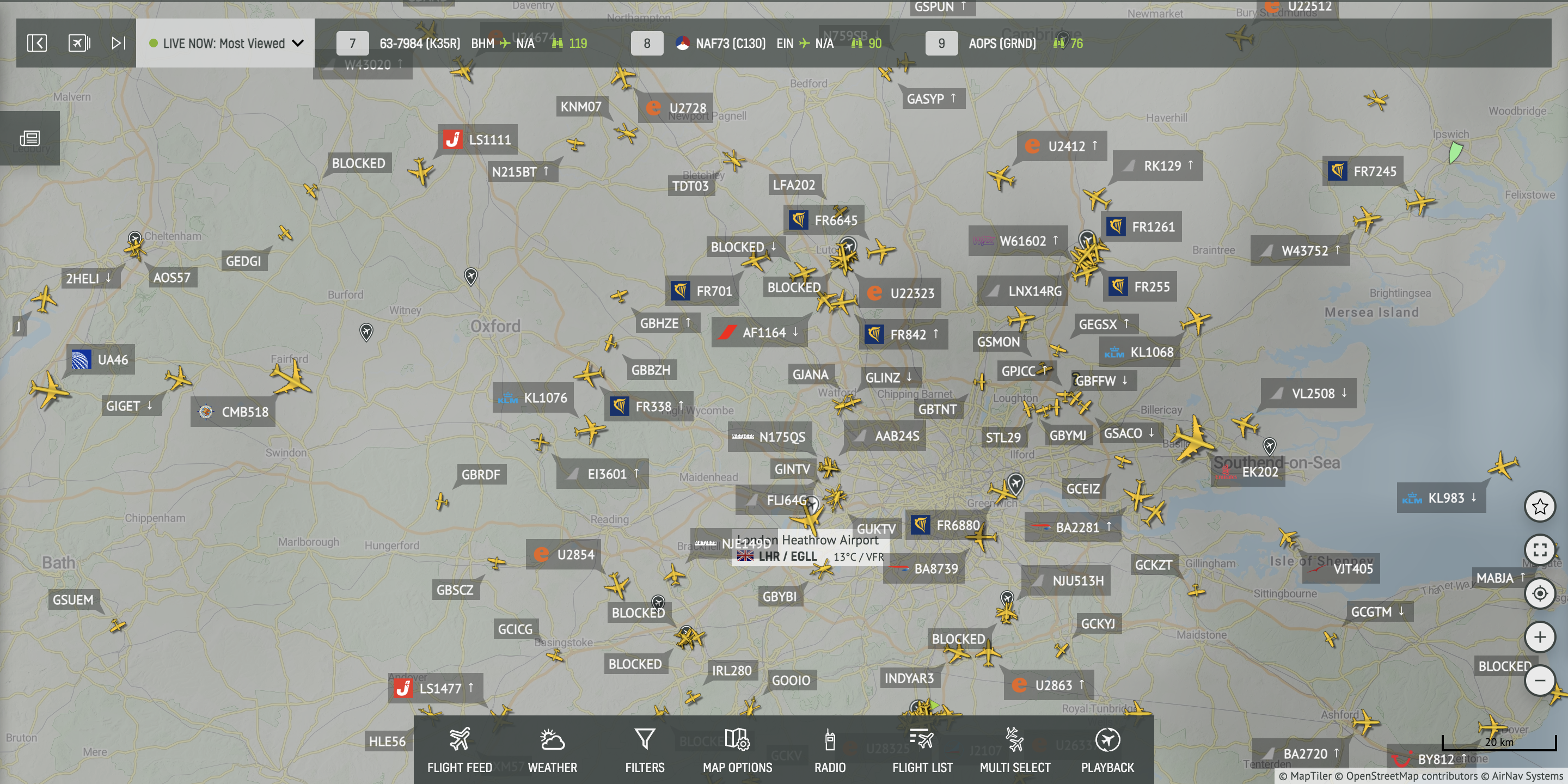Open the Radio panel
1568x784 pixels.
[830, 750]
